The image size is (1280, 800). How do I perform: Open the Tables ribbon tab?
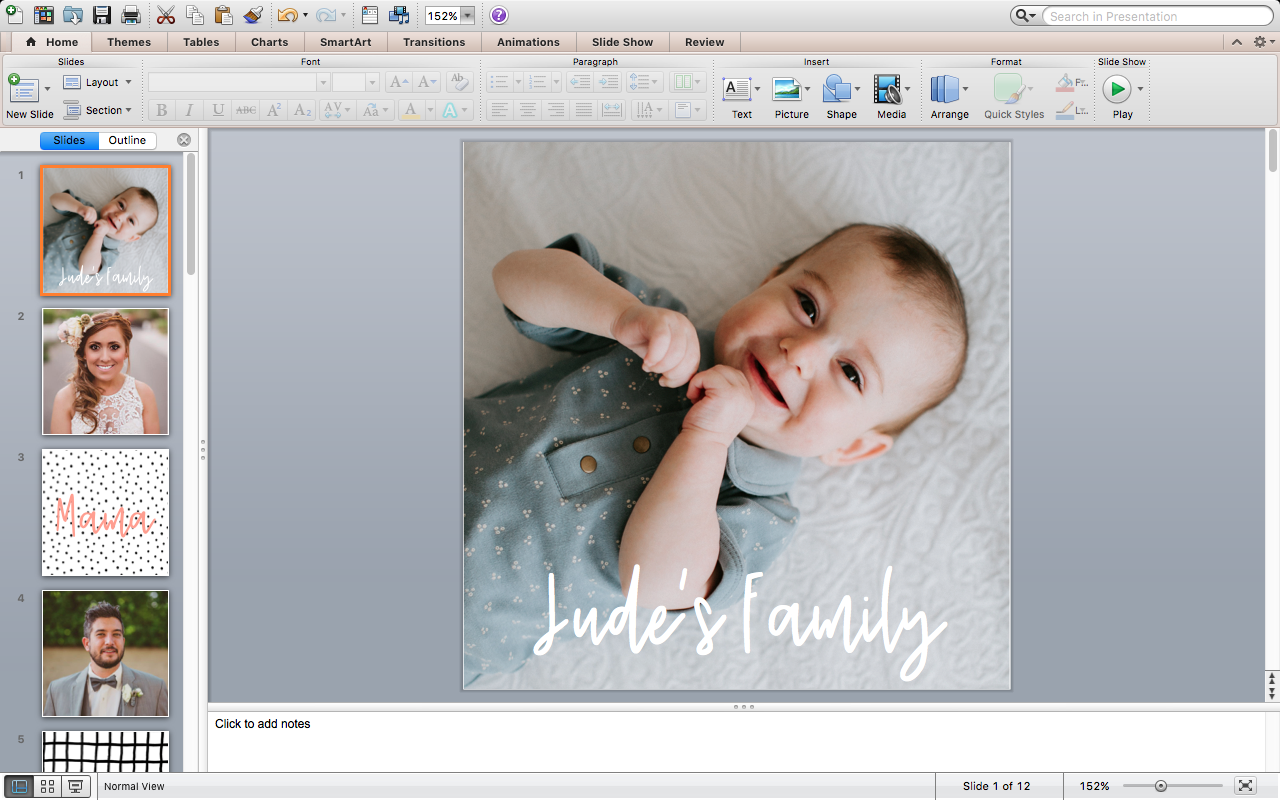(201, 42)
